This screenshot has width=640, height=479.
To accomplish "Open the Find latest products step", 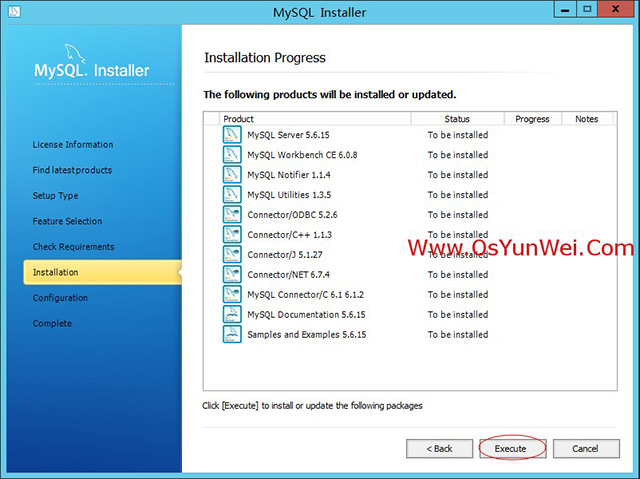I will tap(72, 170).
